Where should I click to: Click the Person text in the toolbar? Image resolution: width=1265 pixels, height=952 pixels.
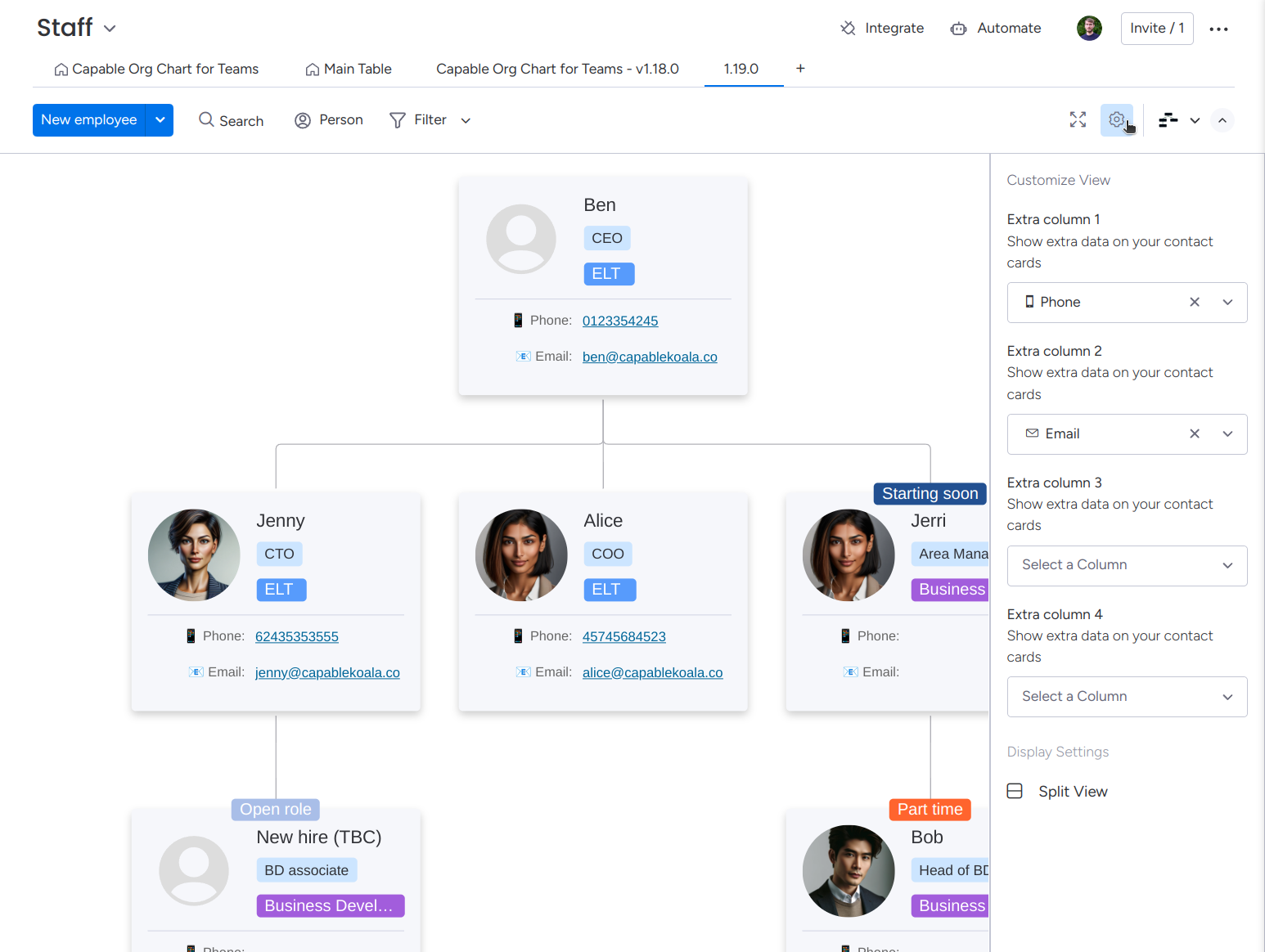(x=341, y=120)
